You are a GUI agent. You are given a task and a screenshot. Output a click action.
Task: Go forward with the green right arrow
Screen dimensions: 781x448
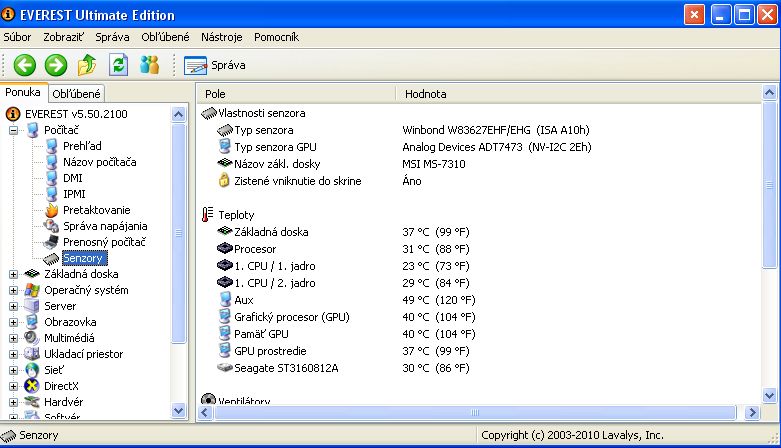click(x=56, y=65)
